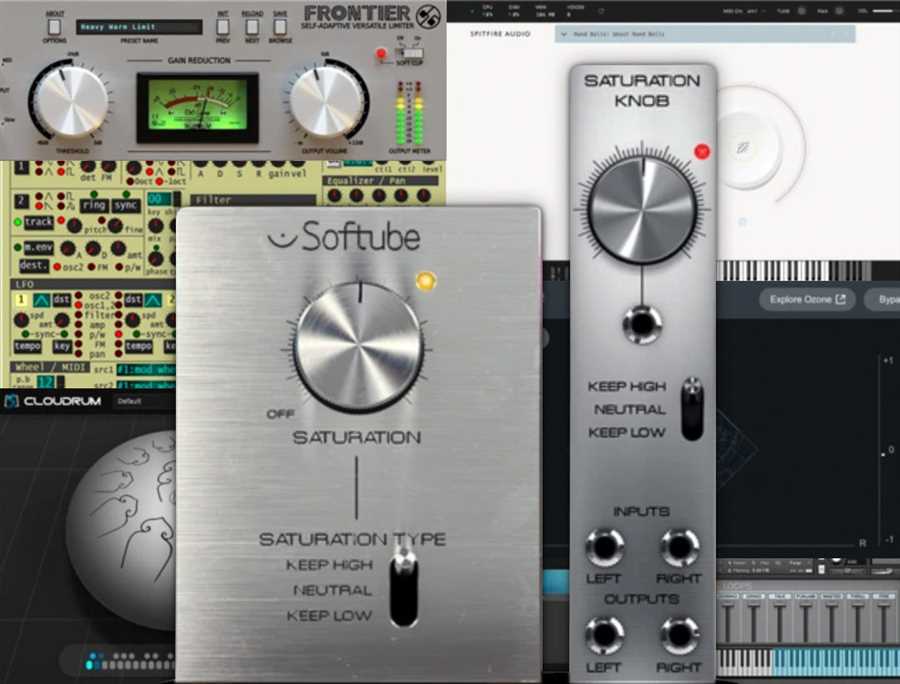Select the ring modulation button on oscillator 2
The image size is (900, 684).
(94, 205)
